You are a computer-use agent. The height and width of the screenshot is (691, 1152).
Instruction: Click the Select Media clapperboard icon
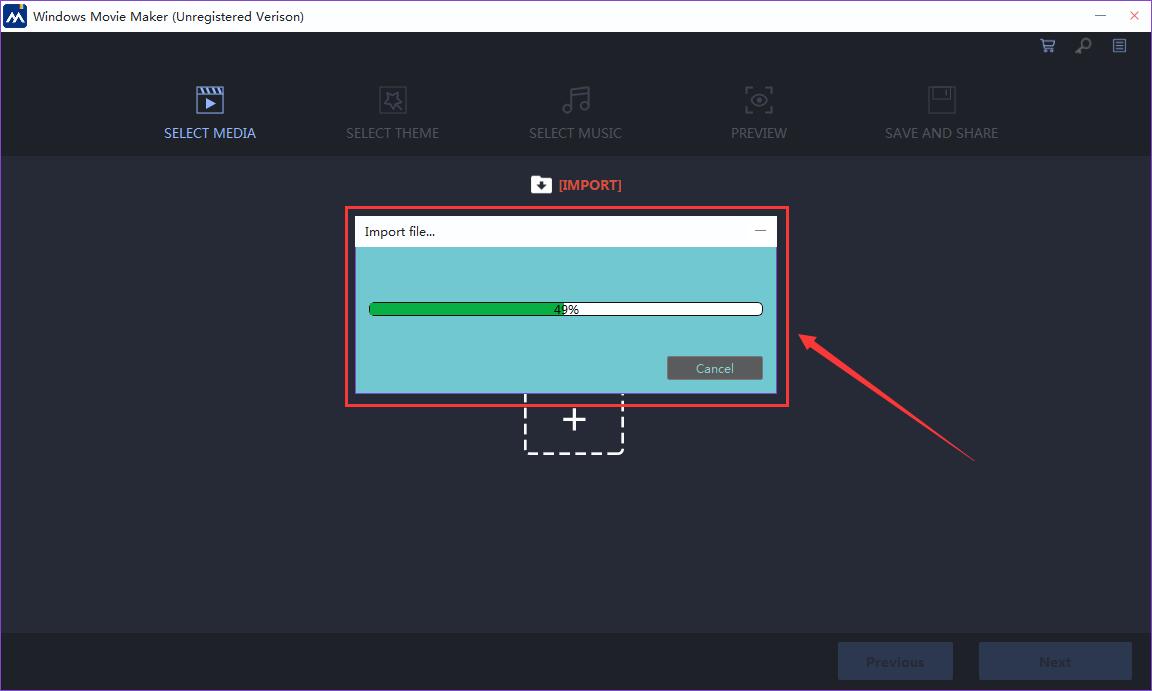[209, 100]
